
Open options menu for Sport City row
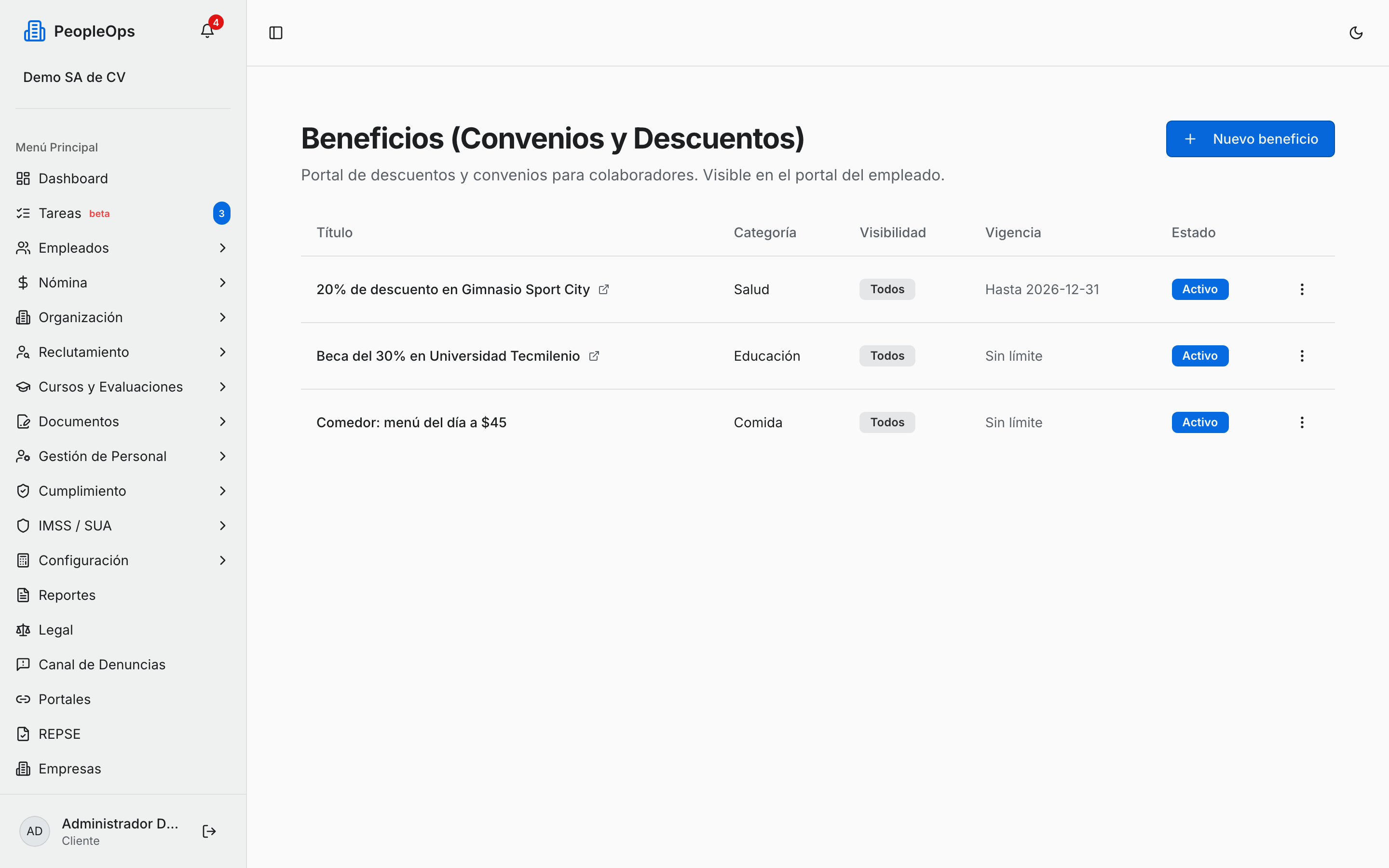(1302, 289)
